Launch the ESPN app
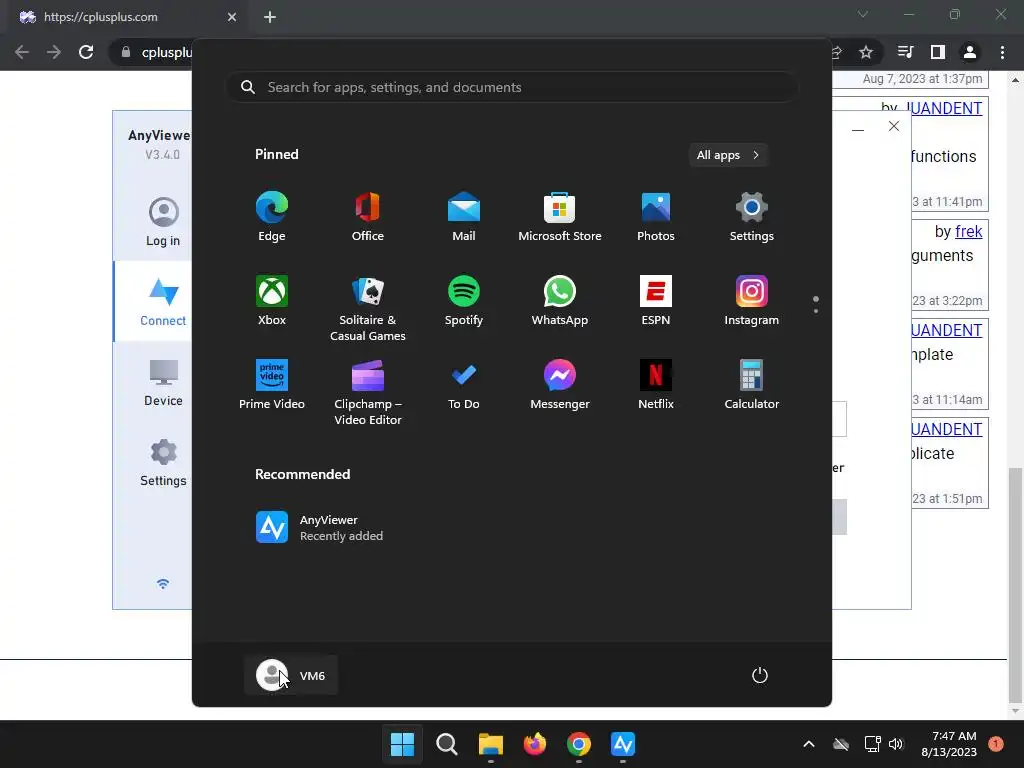Image resolution: width=1024 pixels, height=768 pixels. [x=656, y=301]
